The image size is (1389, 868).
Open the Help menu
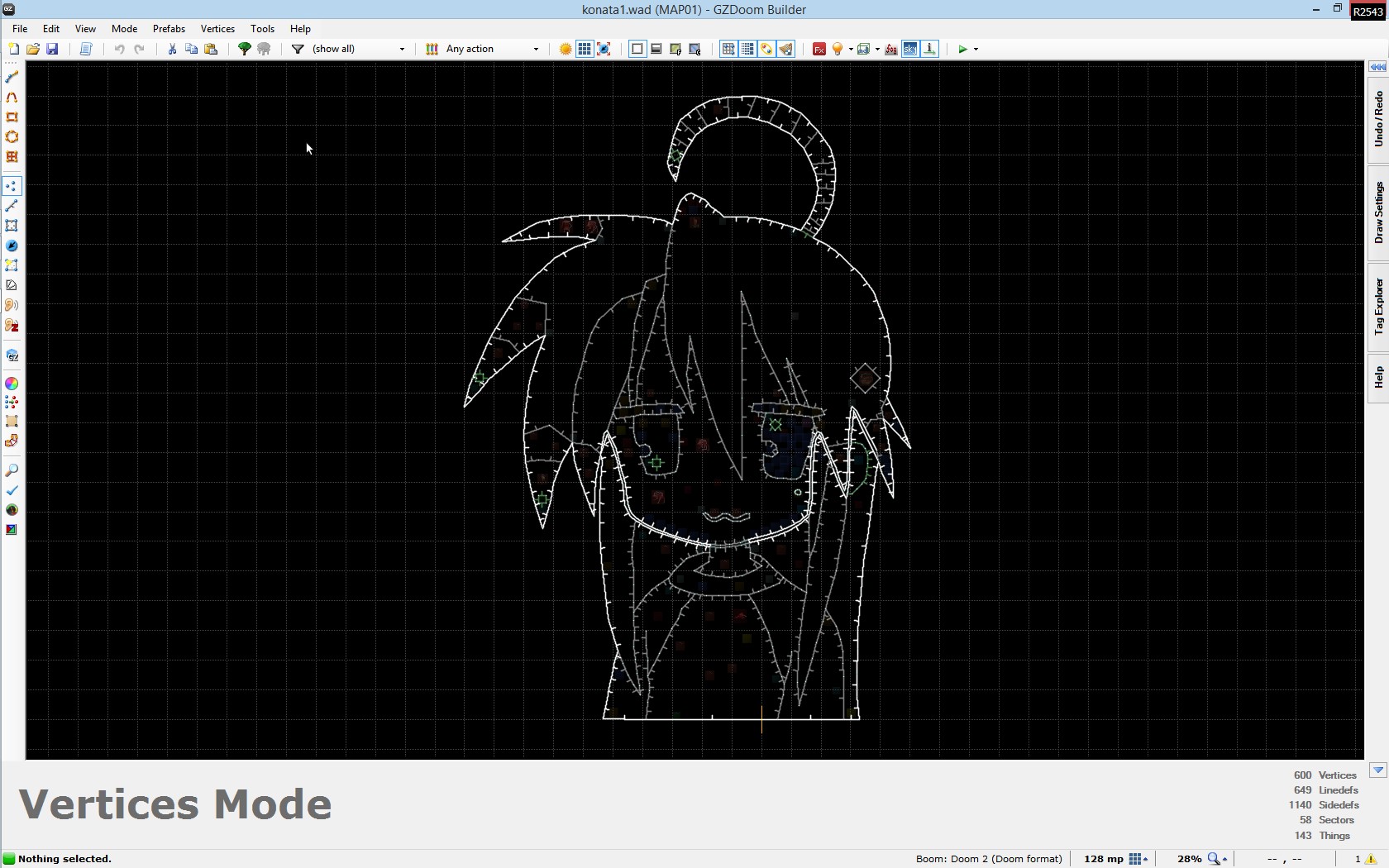pos(300,28)
